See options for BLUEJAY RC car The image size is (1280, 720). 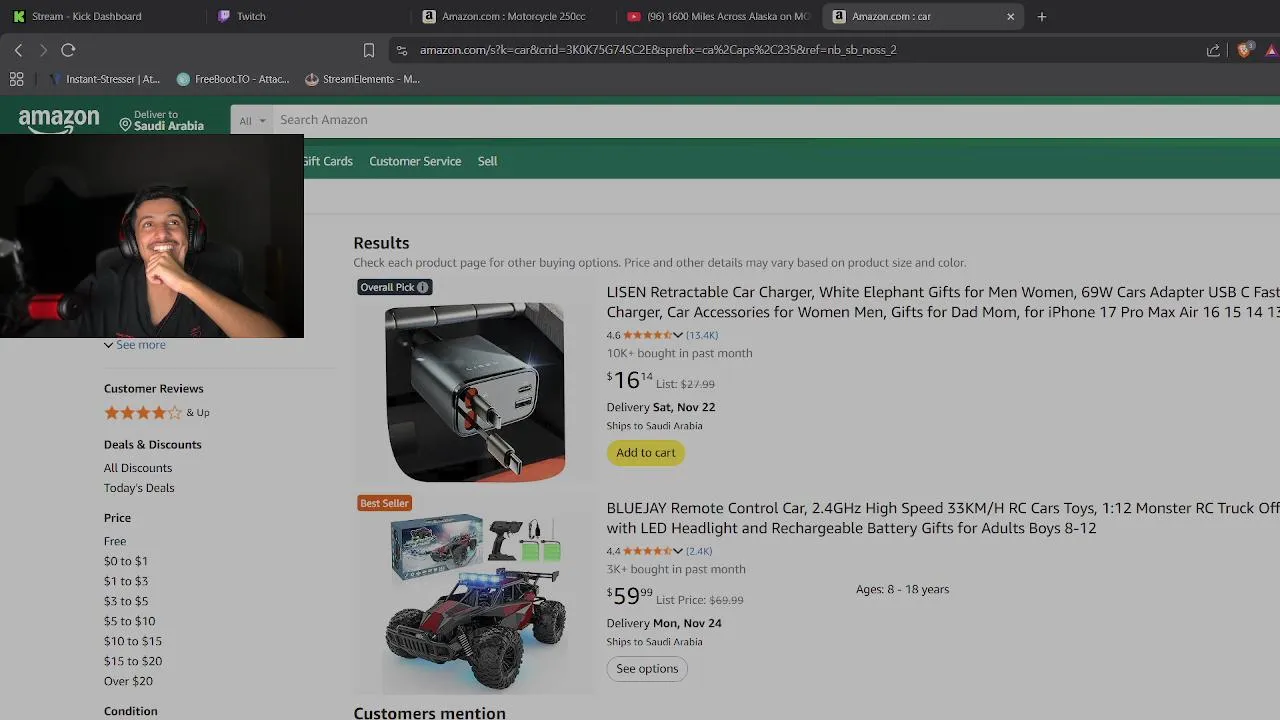click(647, 669)
